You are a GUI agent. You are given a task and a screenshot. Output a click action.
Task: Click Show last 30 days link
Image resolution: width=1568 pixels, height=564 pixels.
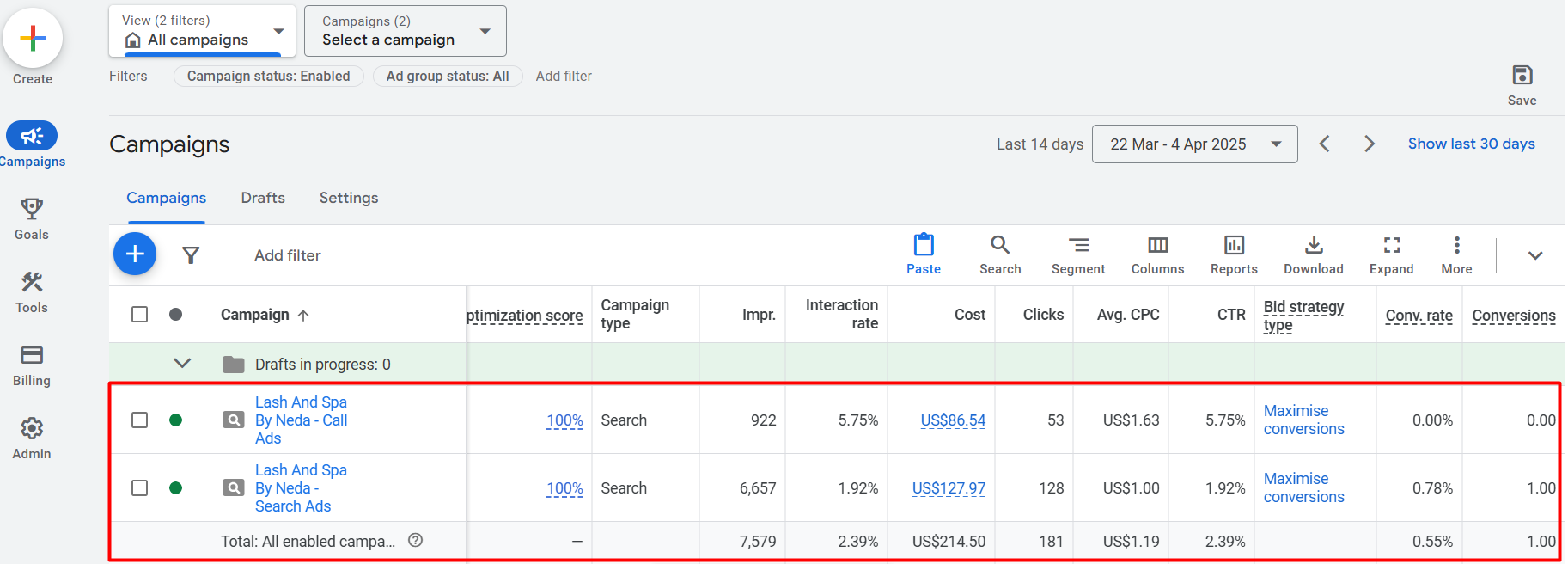pyautogui.click(x=1471, y=144)
